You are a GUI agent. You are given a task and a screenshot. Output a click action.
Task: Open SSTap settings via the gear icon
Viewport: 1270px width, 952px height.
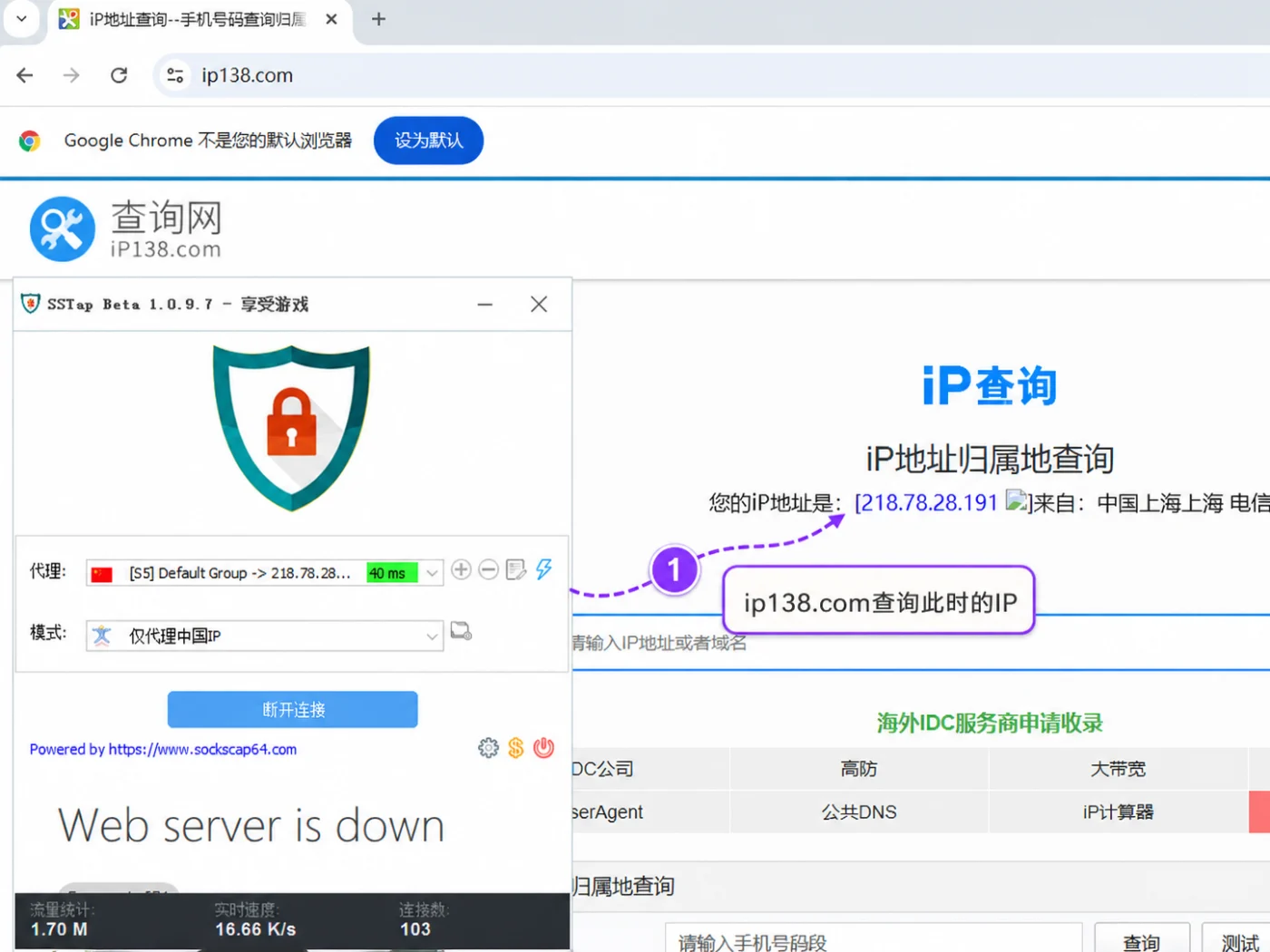pyautogui.click(x=488, y=748)
